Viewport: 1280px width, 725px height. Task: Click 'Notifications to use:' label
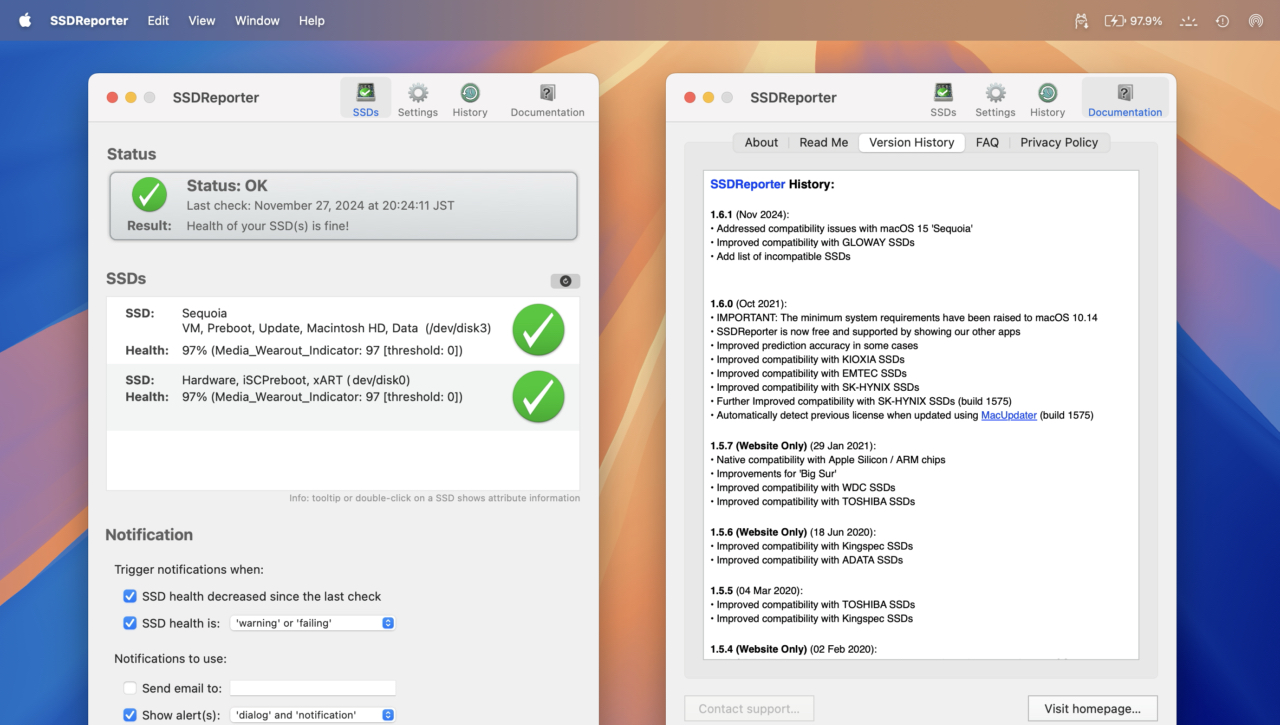tap(170, 659)
